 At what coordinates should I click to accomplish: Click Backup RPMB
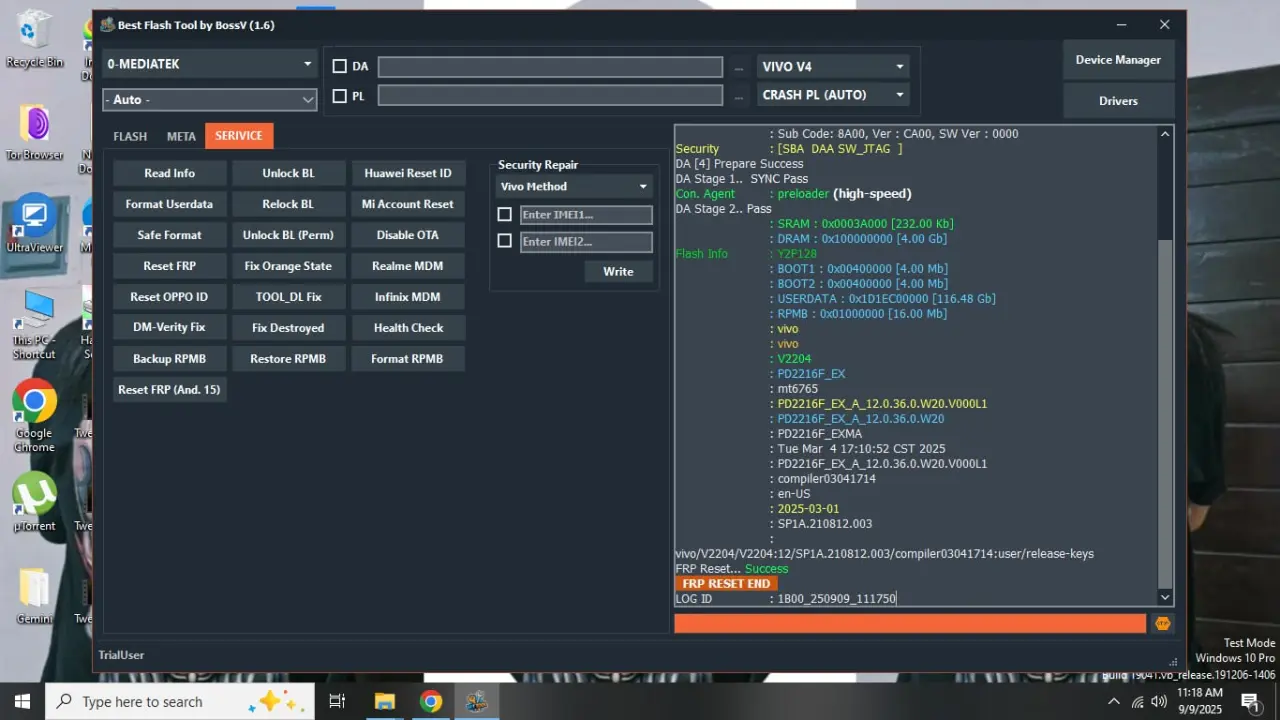[x=170, y=359]
